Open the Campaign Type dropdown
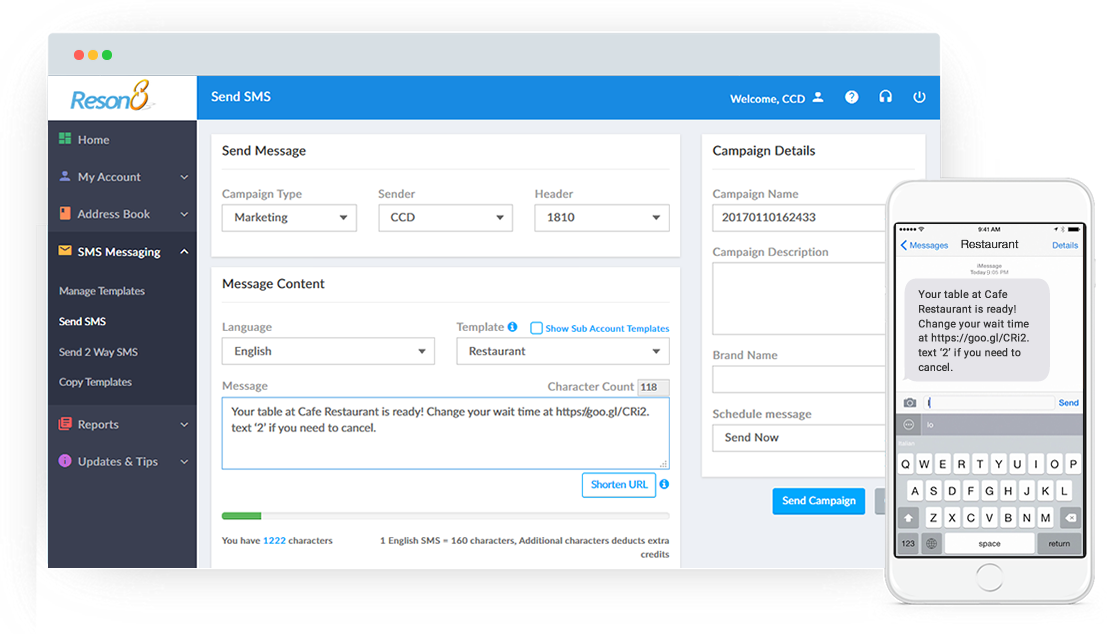Viewport: 1107px width, 634px height. [289, 217]
